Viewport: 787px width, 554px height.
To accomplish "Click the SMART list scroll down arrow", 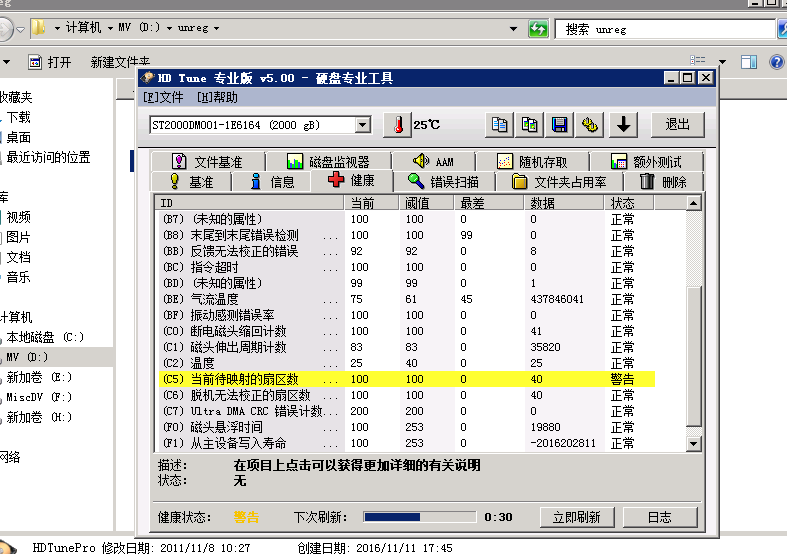I will point(694,443).
